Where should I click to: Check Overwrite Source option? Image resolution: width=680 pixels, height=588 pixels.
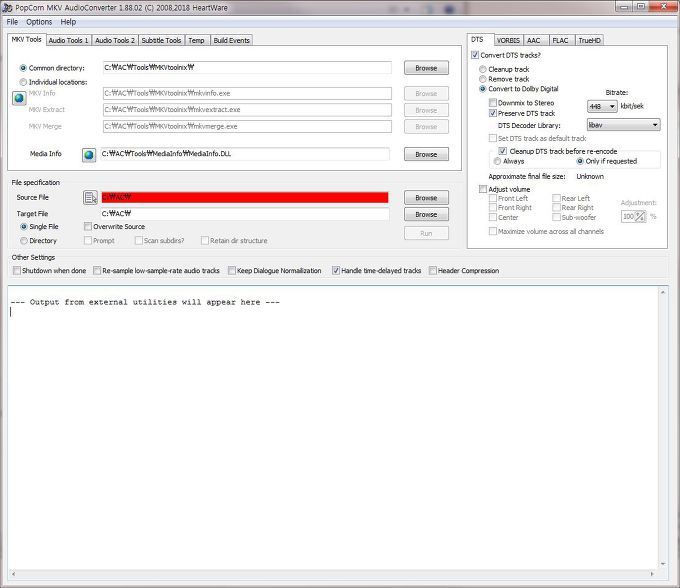88,227
